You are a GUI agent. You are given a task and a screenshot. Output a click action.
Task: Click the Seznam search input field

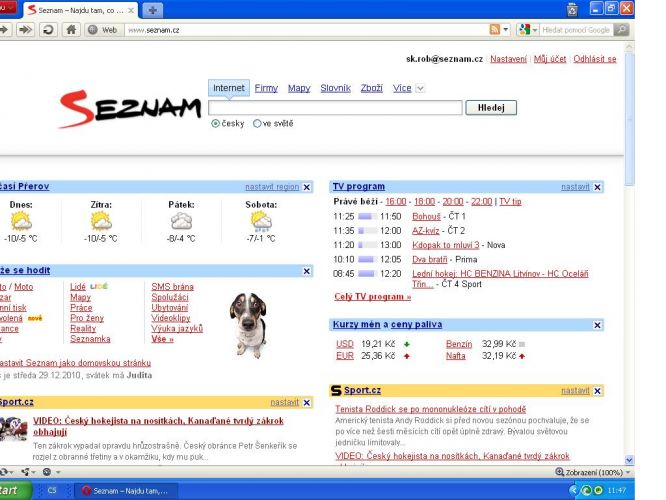click(x=335, y=108)
